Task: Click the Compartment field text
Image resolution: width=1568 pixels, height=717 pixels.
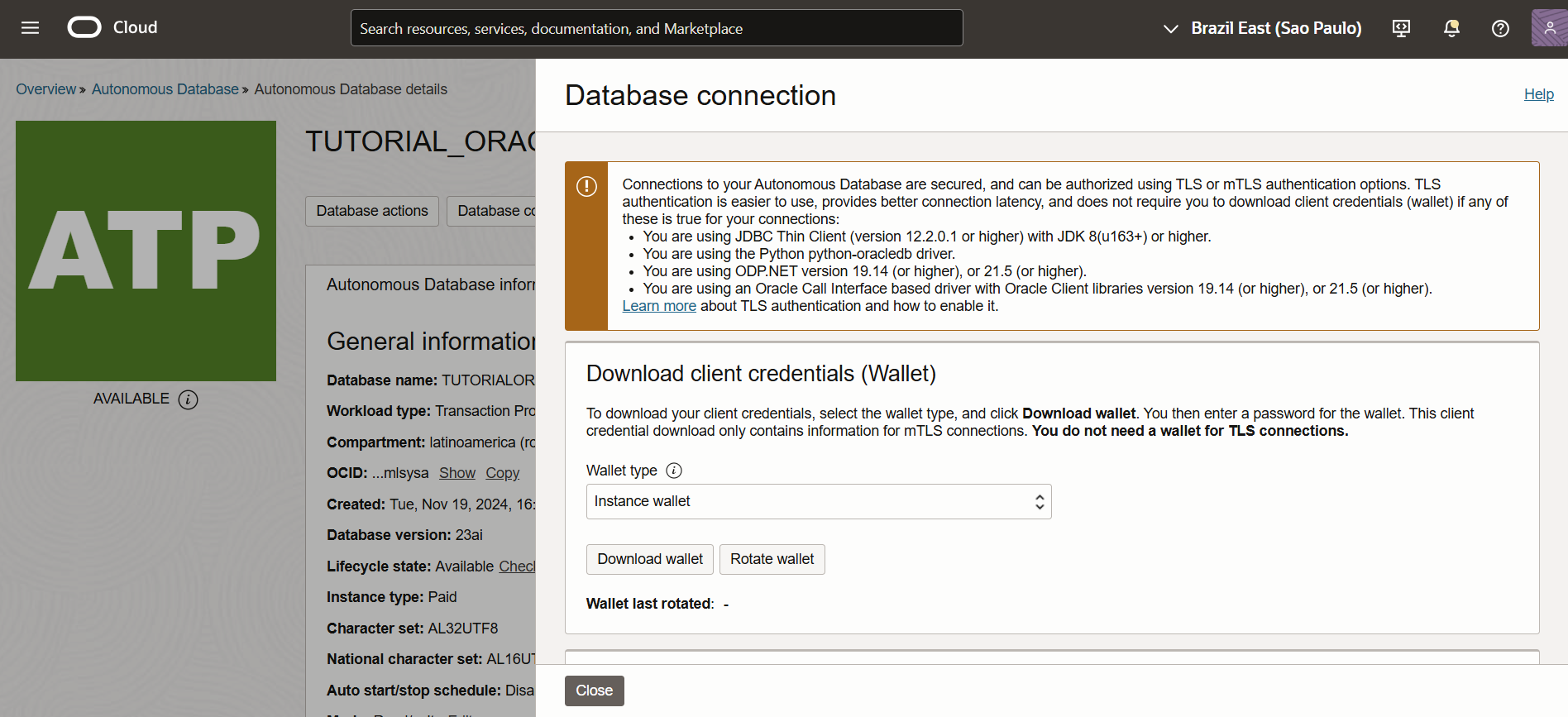Action: [431, 442]
